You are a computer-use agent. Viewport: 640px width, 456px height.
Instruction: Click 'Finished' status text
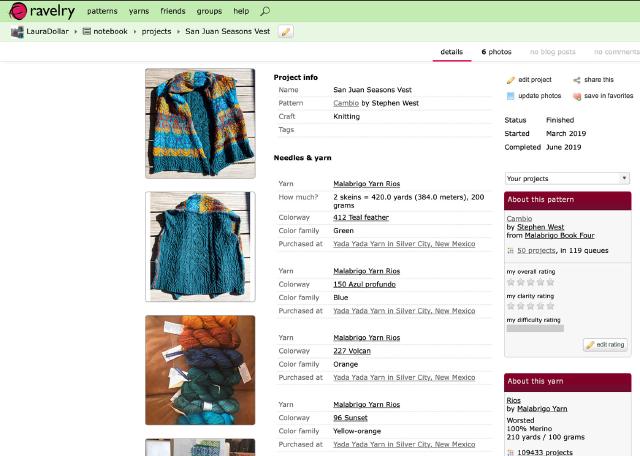click(560, 120)
